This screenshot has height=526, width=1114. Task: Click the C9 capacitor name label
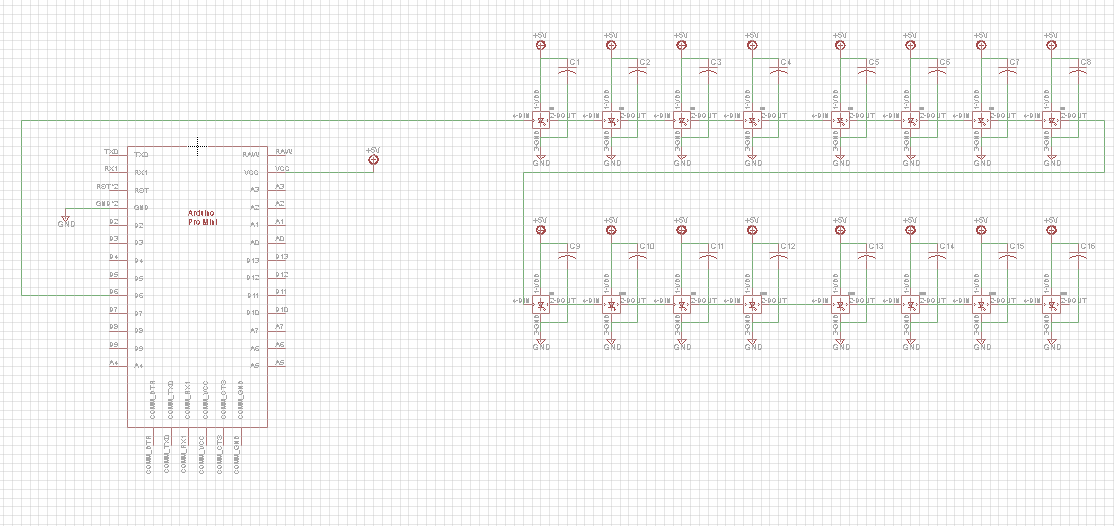tap(575, 247)
